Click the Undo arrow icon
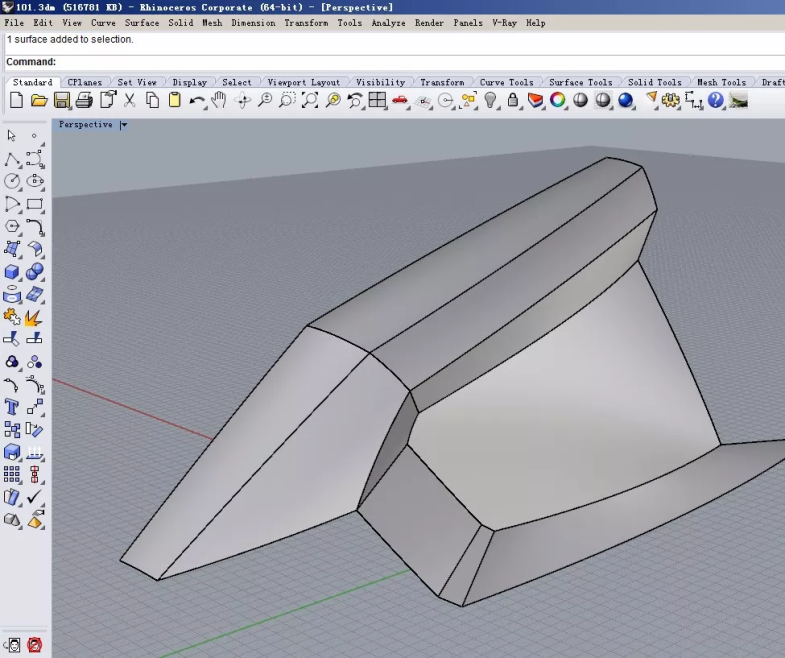The image size is (785, 658). [x=197, y=100]
